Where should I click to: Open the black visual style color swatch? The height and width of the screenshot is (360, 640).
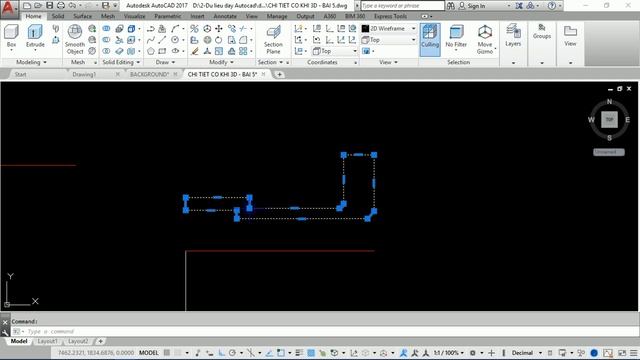click(x=365, y=29)
